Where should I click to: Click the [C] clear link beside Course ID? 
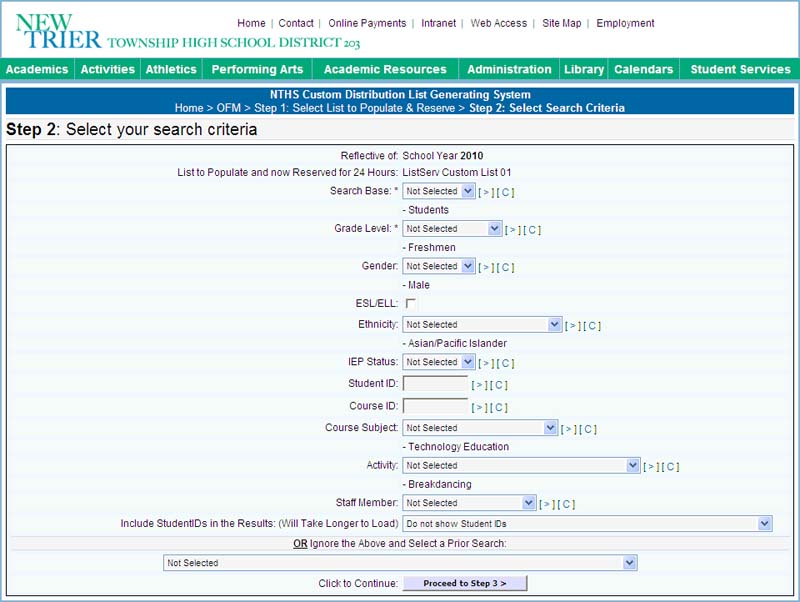(x=499, y=408)
